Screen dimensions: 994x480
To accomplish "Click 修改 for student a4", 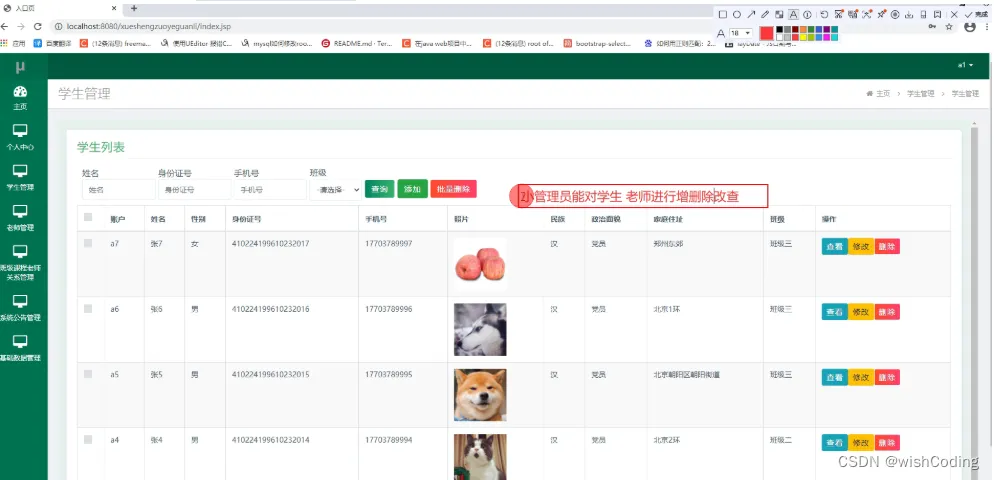I will click(861, 443).
